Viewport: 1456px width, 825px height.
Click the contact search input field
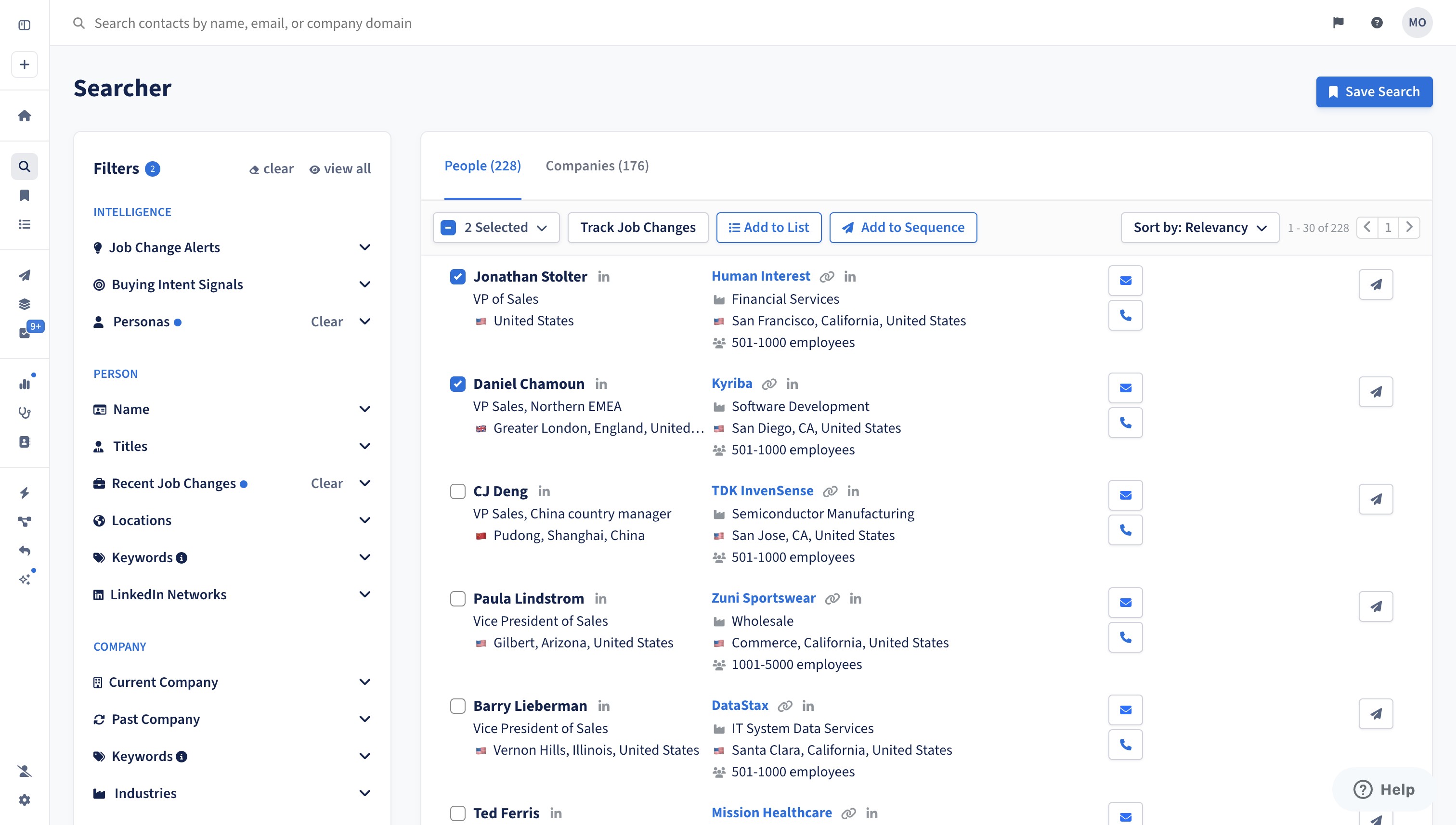(x=253, y=23)
